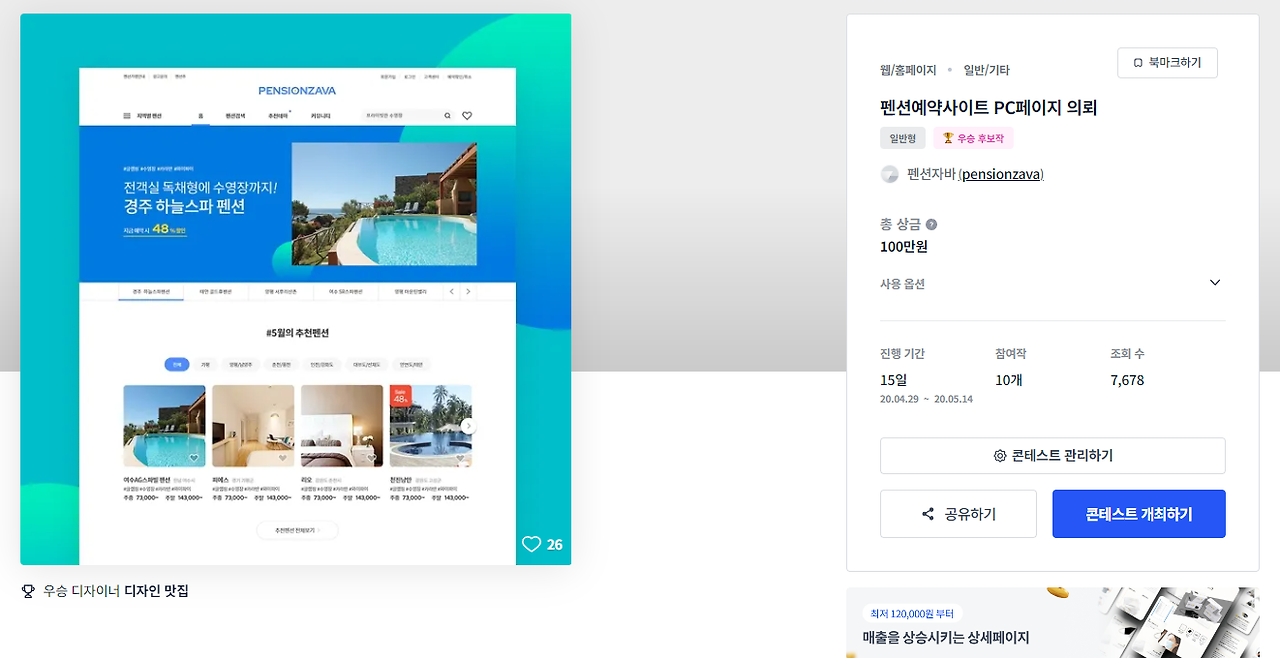Screen dimensions: 1280x658
Task: Click the view count 7,678
Action: click(x=1127, y=380)
